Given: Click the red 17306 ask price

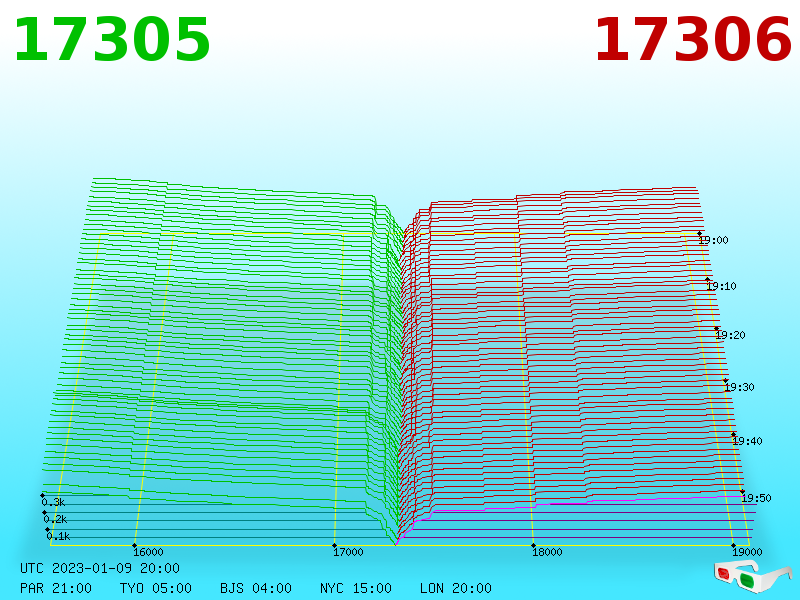Looking at the screenshot, I should coord(693,40).
